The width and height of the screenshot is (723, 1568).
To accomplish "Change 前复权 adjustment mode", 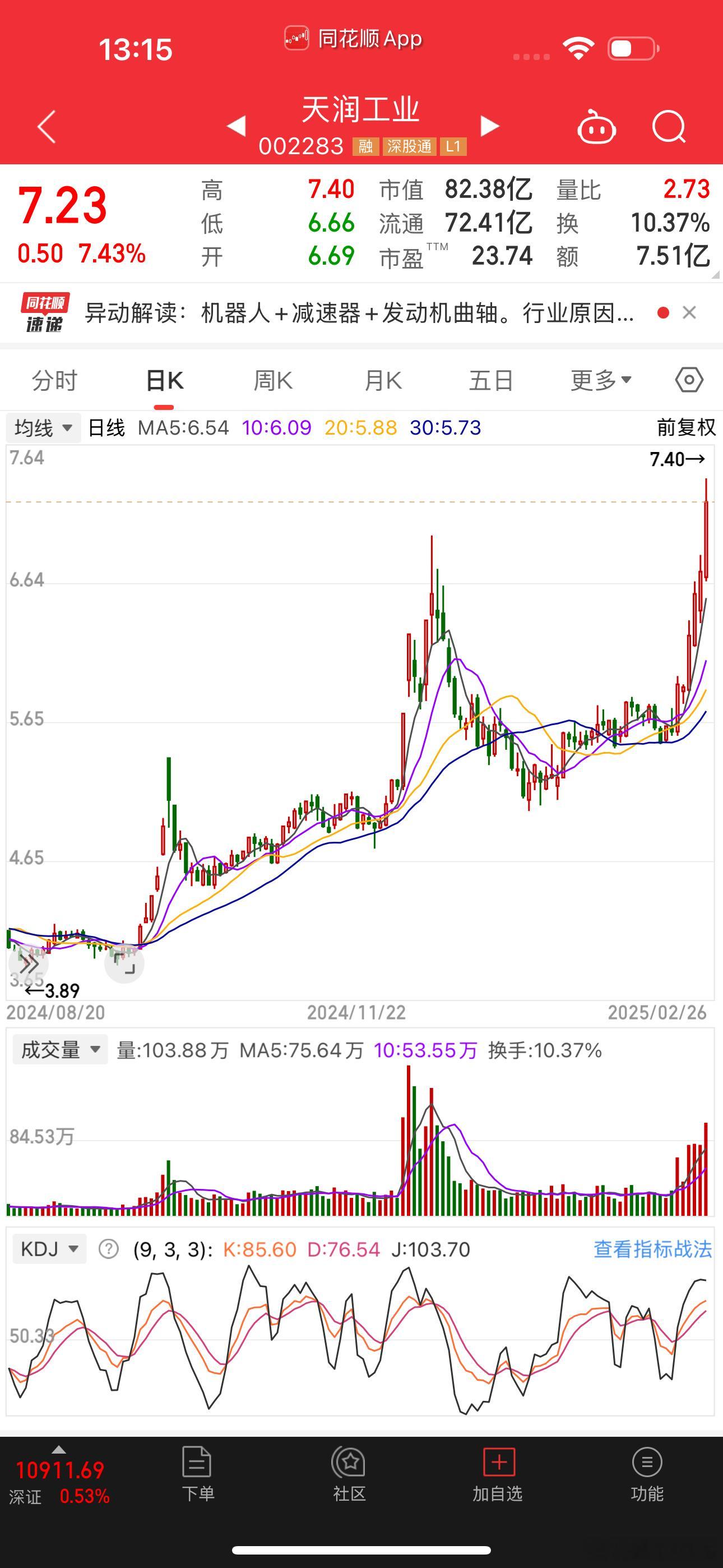I will (686, 427).
